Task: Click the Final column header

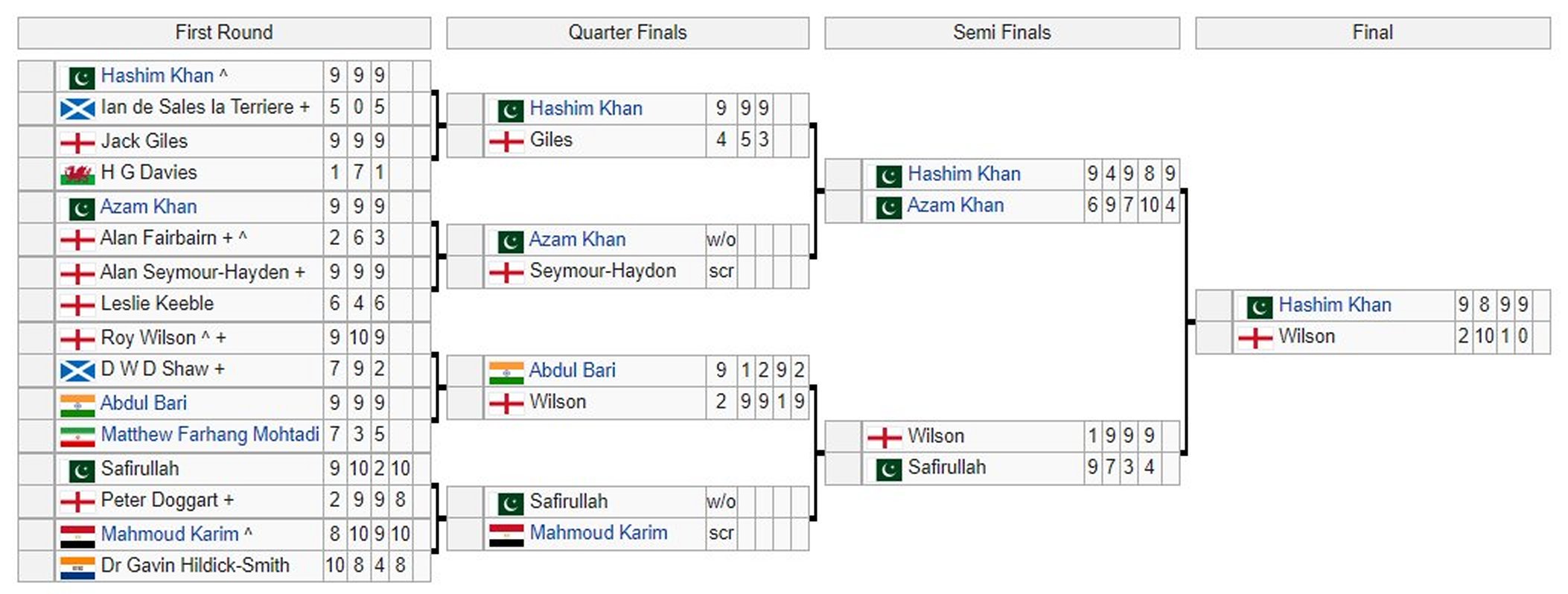Action: [1372, 33]
